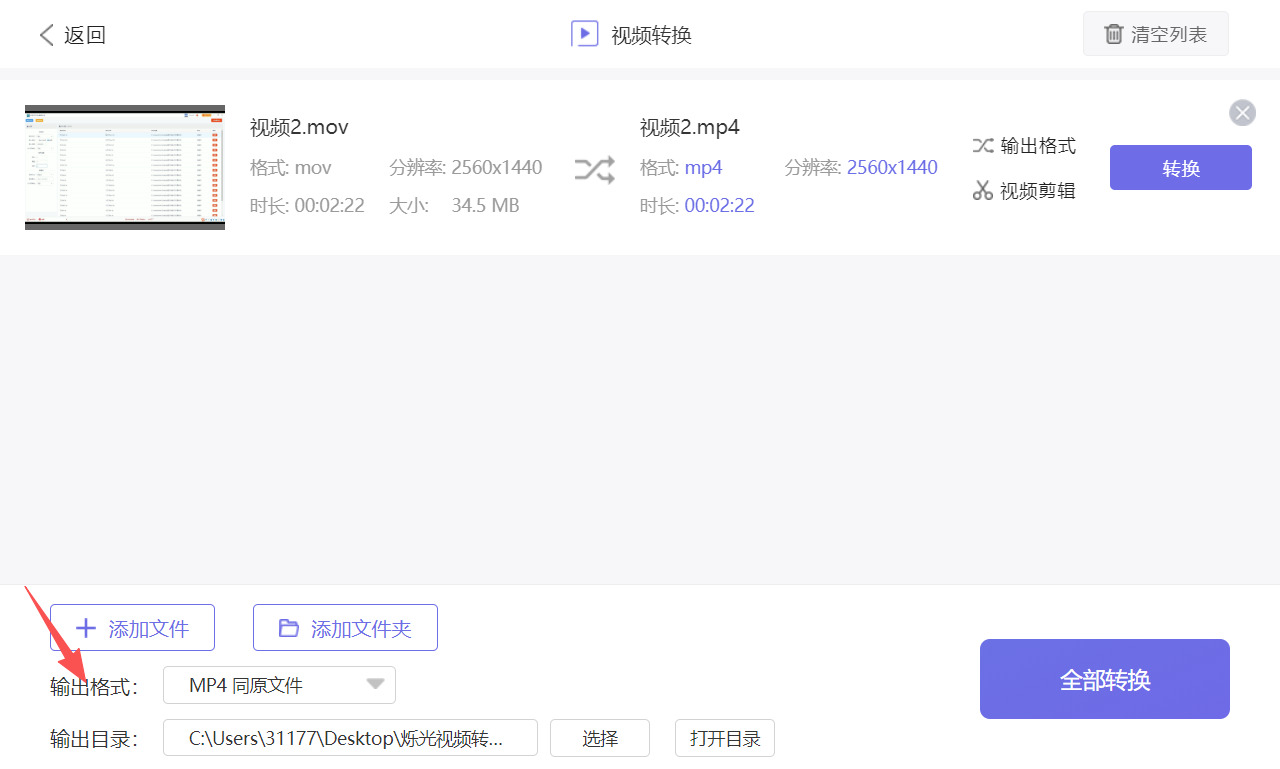Screen dimensions: 1280x769
Task: Click the conversion arrows between file info
Action: (x=594, y=170)
